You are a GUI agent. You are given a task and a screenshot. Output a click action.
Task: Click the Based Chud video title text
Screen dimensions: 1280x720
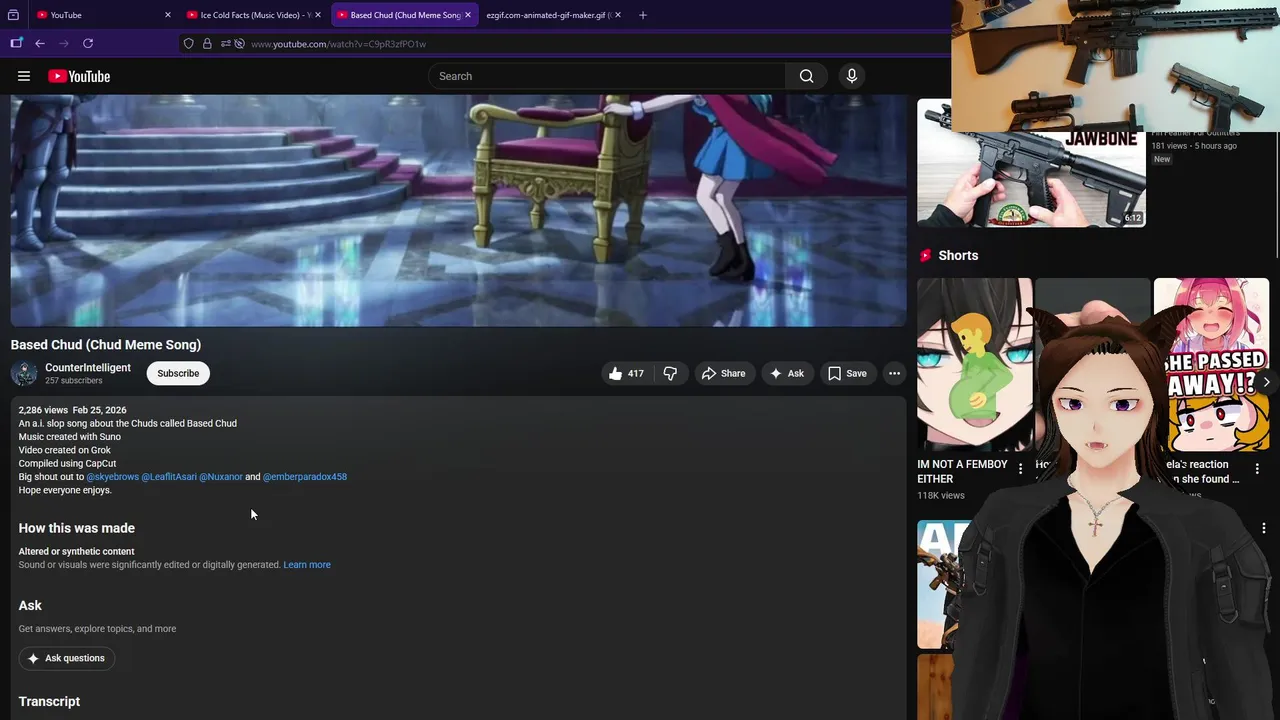[106, 345]
